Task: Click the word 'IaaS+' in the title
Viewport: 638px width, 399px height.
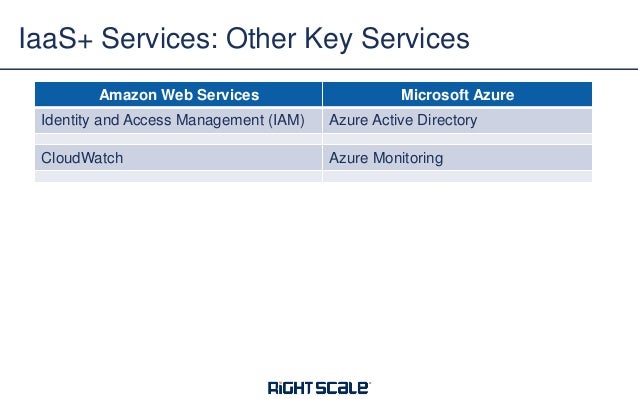Action: coord(56,39)
